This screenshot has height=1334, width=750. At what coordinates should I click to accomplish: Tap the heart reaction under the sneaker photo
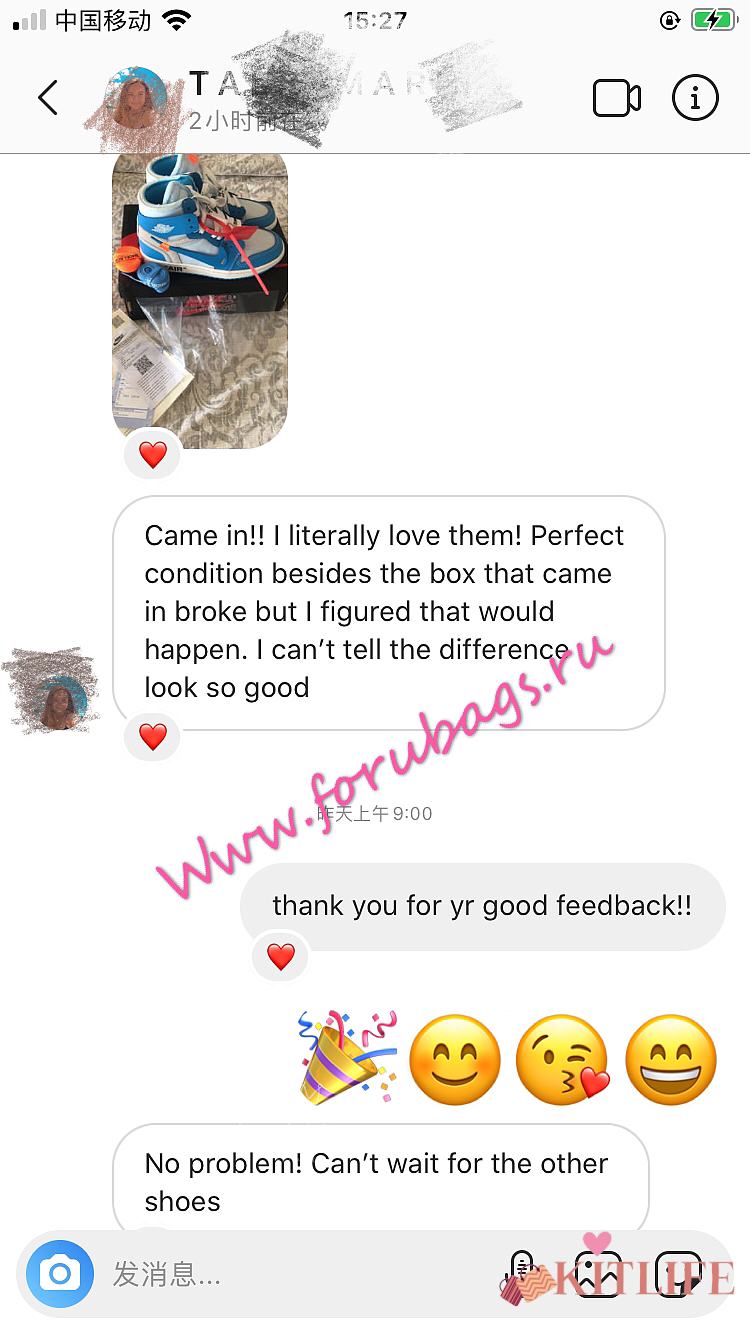(x=152, y=455)
